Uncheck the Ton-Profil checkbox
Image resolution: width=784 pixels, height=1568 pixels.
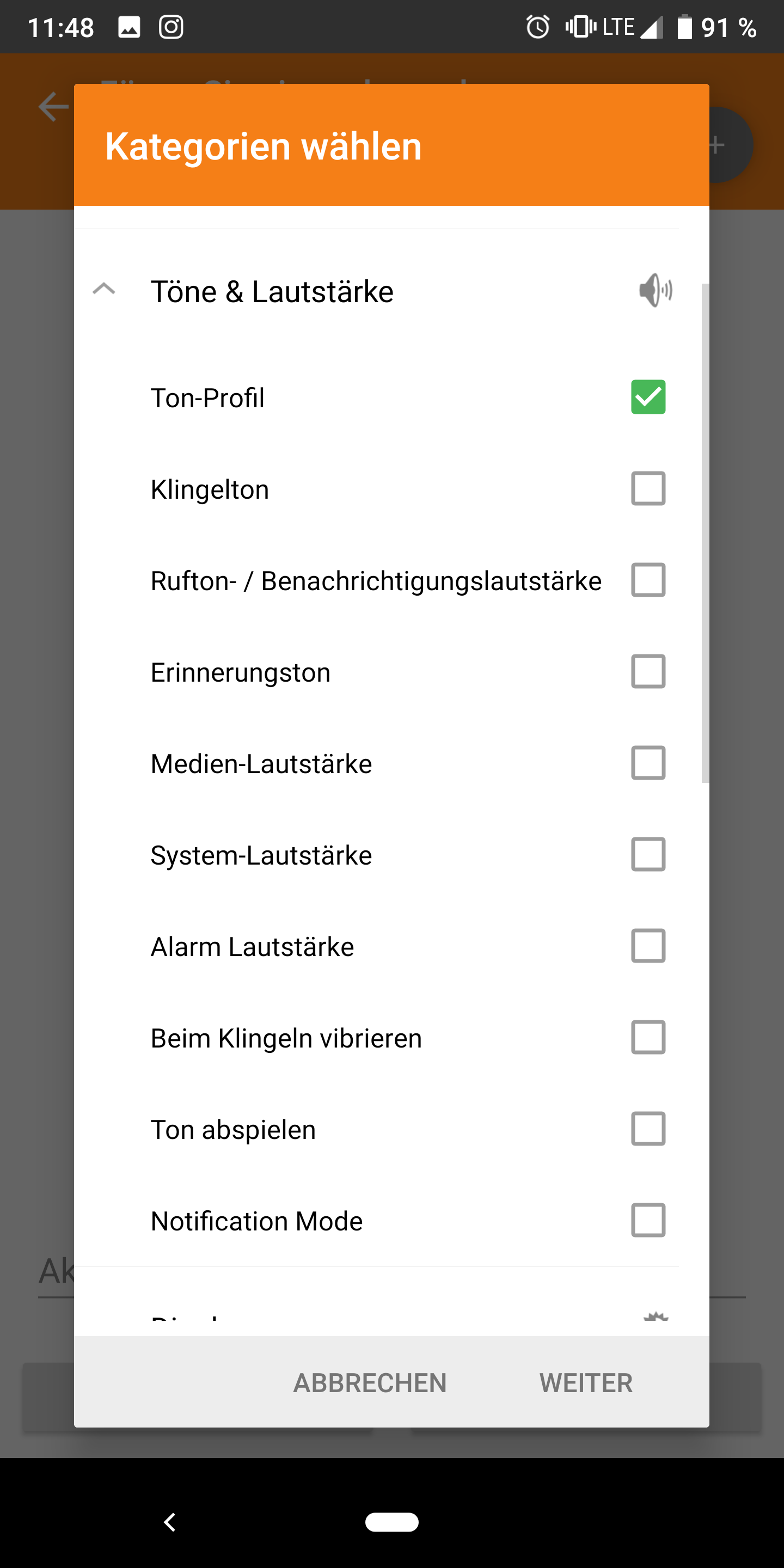(x=648, y=397)
